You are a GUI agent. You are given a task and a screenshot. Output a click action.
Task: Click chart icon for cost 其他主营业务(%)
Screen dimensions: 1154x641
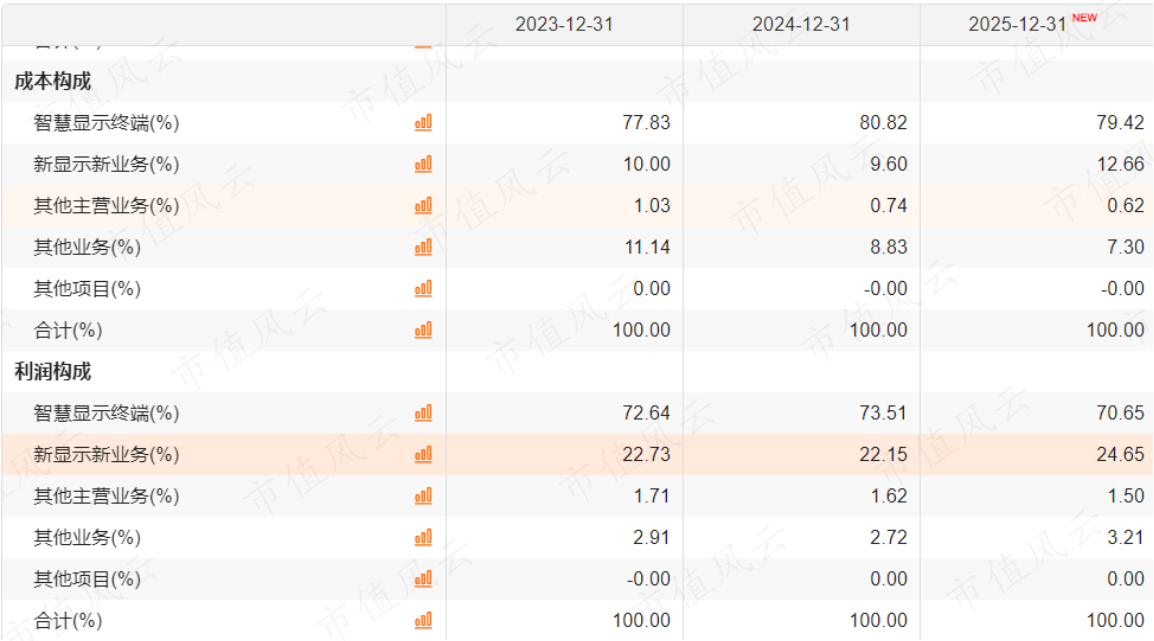(423, 205)
